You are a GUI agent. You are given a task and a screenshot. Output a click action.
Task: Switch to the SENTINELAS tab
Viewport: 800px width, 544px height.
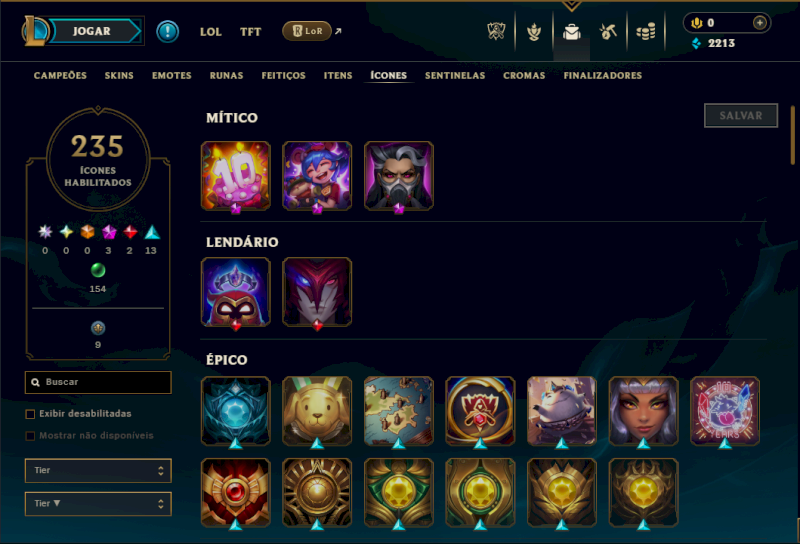(455, 76)
